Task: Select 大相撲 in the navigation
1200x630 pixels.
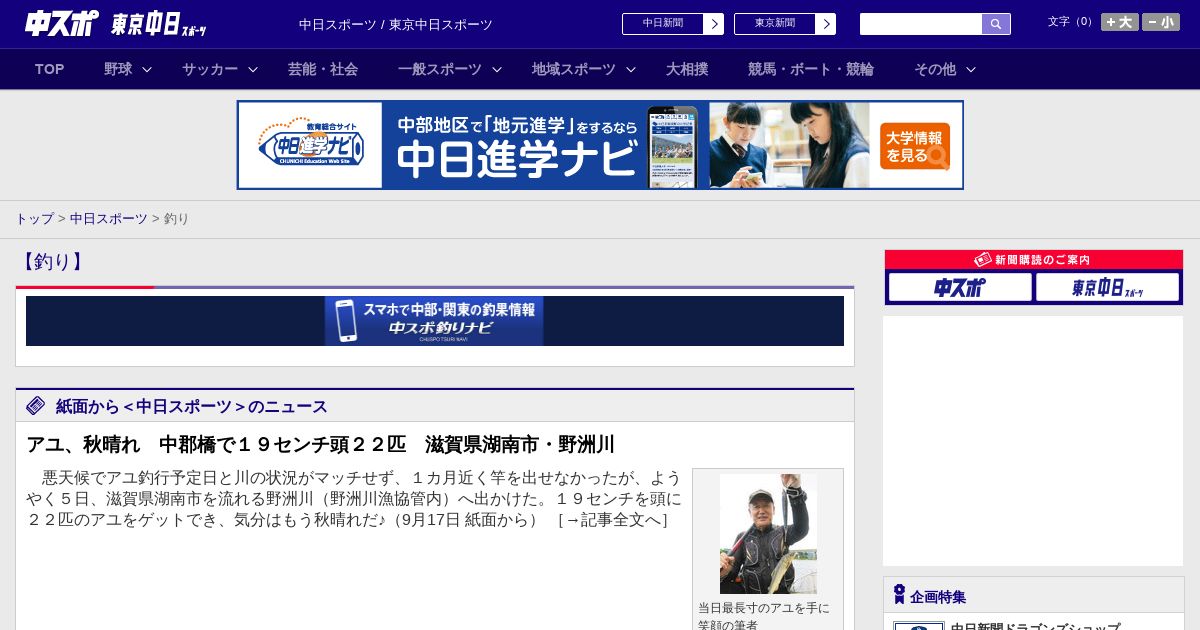Action: coord(687,69)
